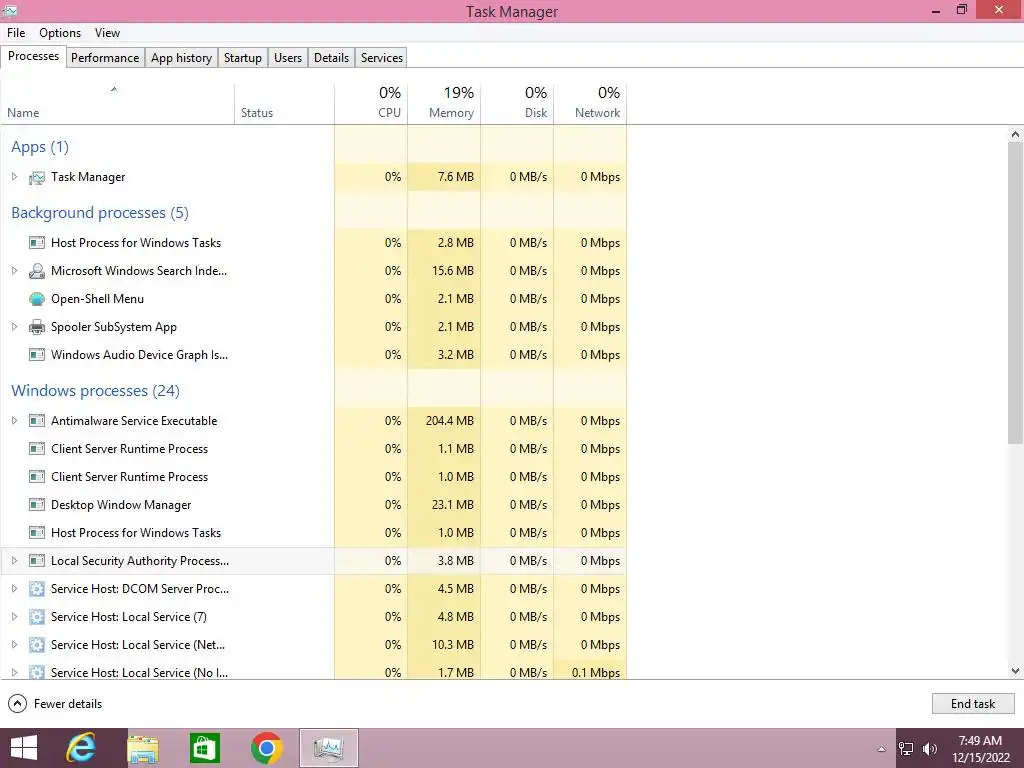The image size is (1024, 768).
Task: Click the scrollbar up arrow
Action: (1015, 135)
